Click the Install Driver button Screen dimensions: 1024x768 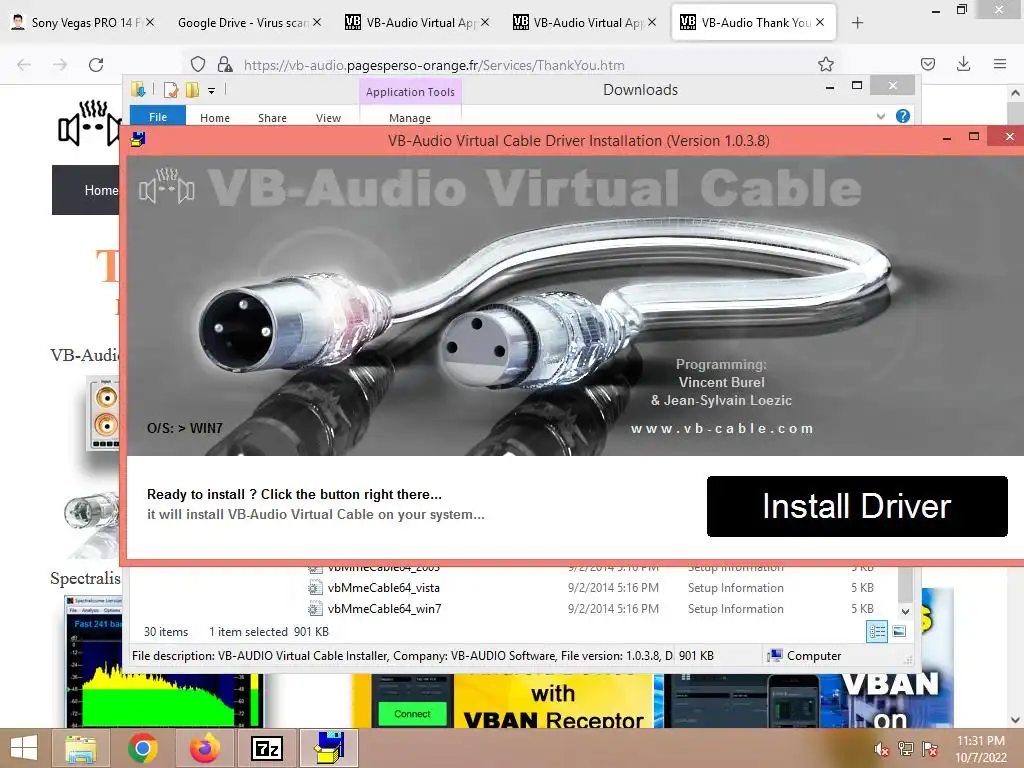coord(857,506)
